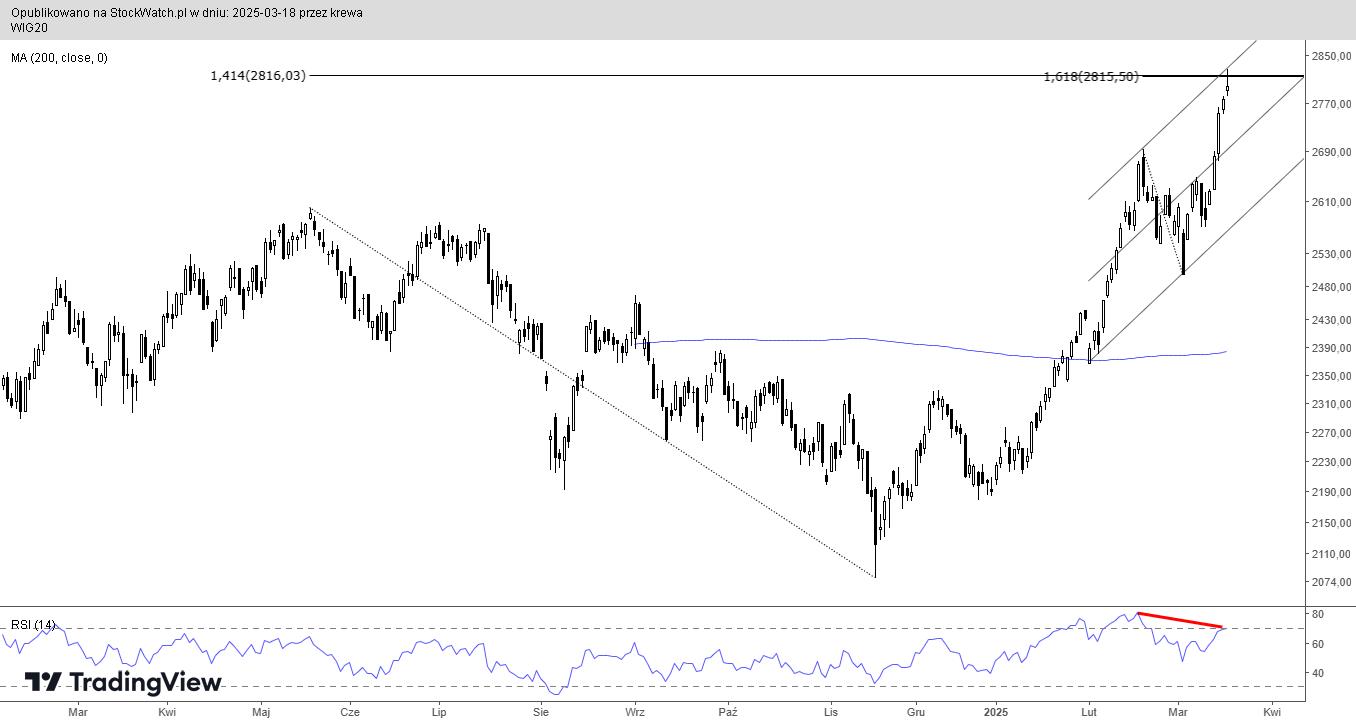This screenshot has height=720, width=1356.
Task: Click the price axis value 2690,00
Action: (1332, 152)
